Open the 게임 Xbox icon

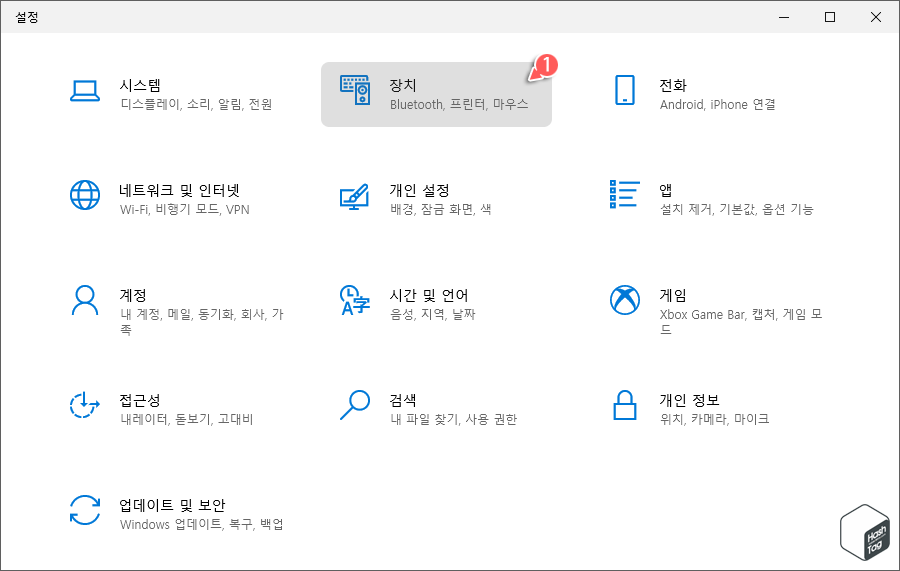coord(624,300)
